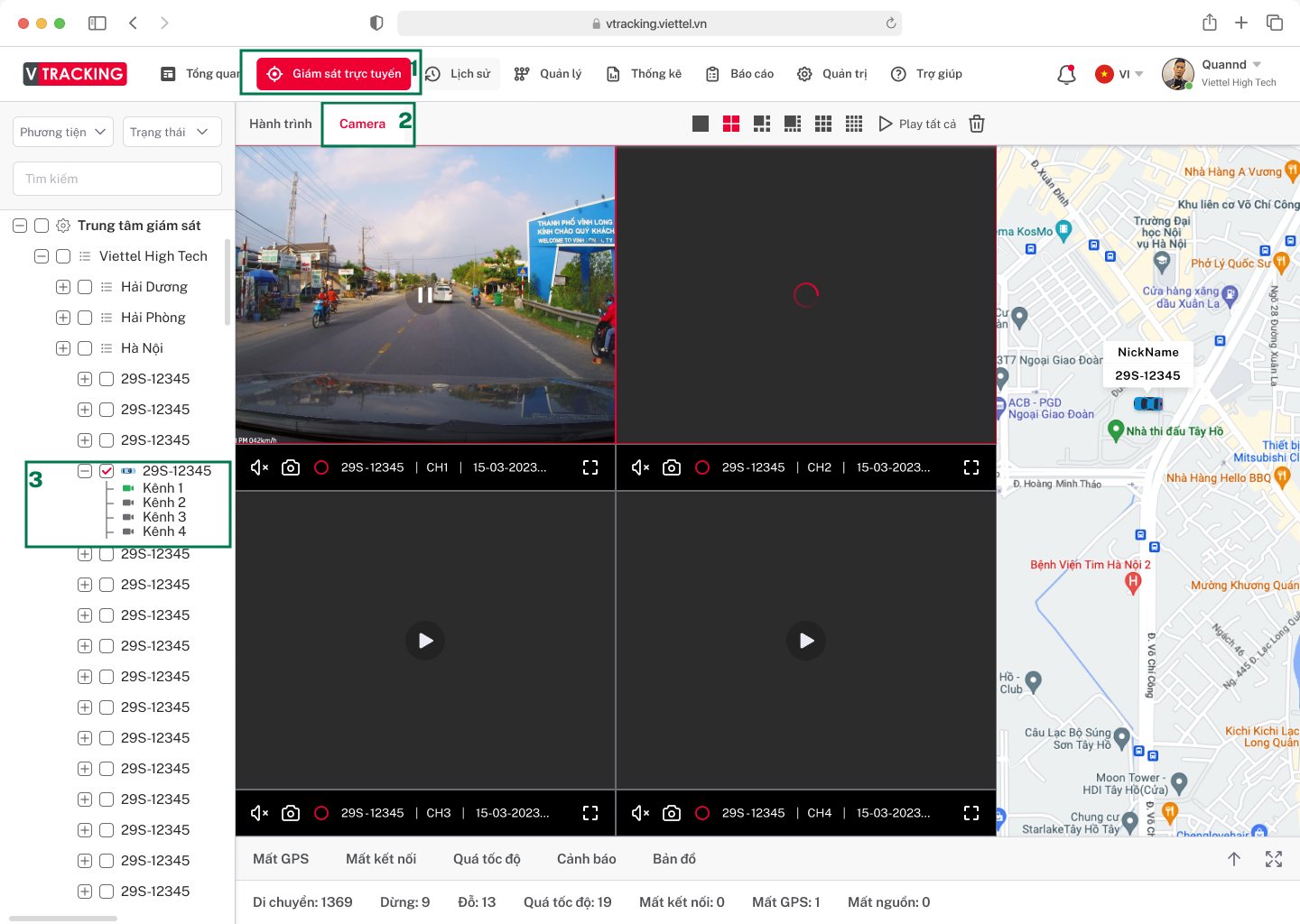Screen dimensions: 1300x924
Task: Check the Hải Phòng checkbox
Action: point(85,318)
